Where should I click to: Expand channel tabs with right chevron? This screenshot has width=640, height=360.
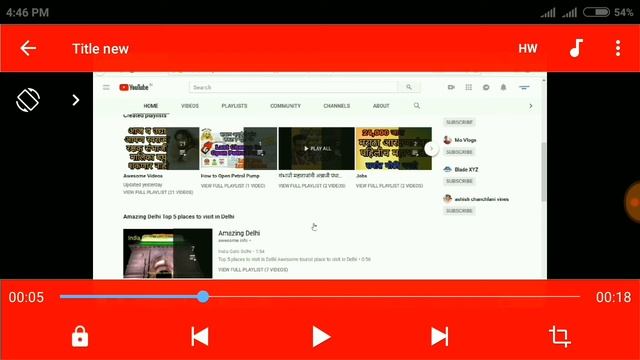531,106
